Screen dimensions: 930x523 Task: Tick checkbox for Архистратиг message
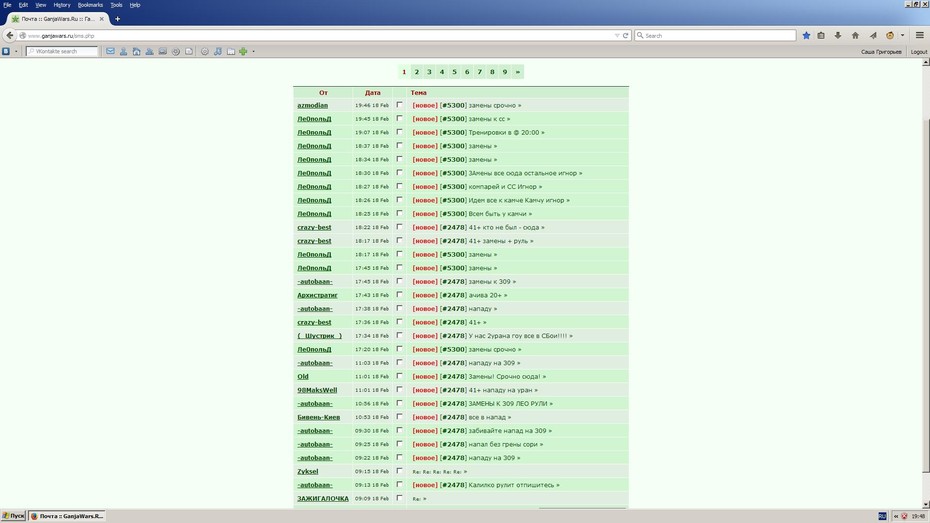pos(399,295)
